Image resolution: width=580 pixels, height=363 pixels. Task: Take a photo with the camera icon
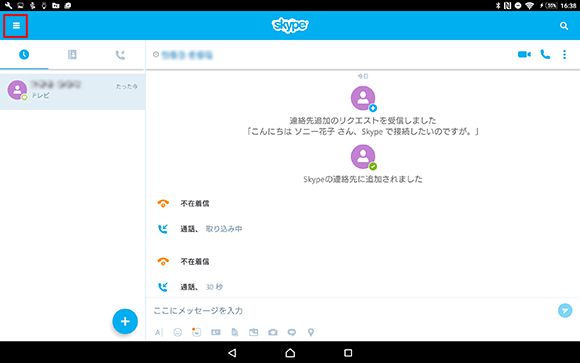click(273, 332)
